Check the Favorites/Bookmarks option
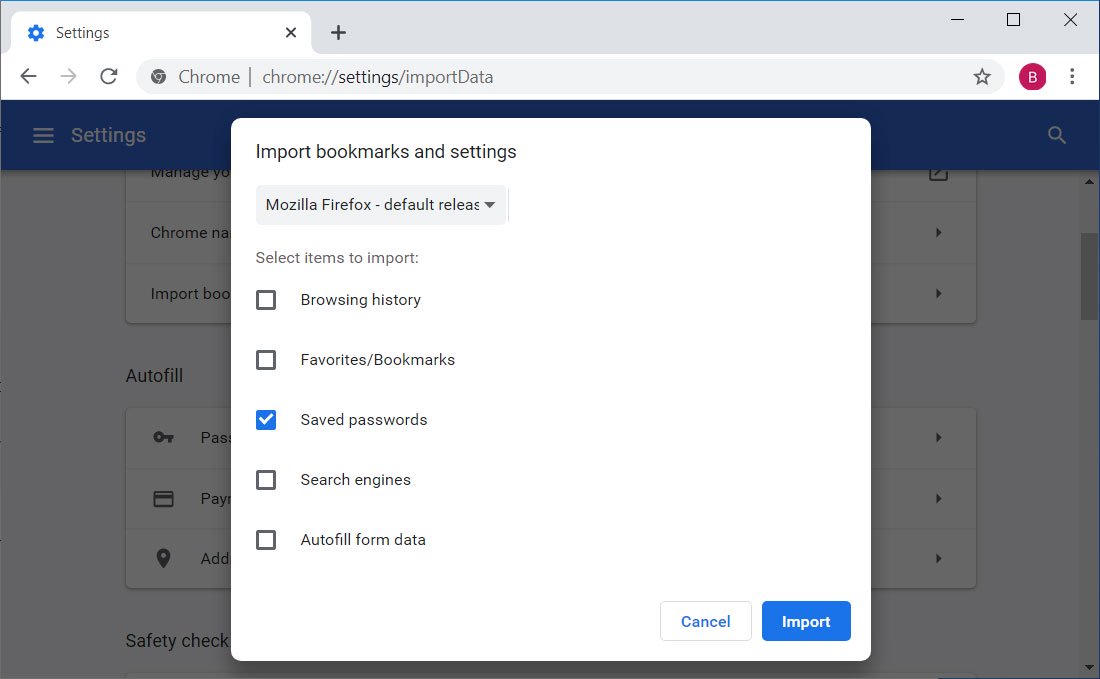The image size is (1100, 679). point(266,360)
